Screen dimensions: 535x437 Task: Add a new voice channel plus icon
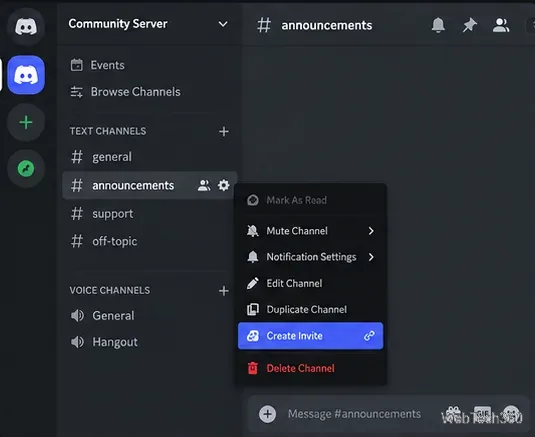click(x=224, y=291)
